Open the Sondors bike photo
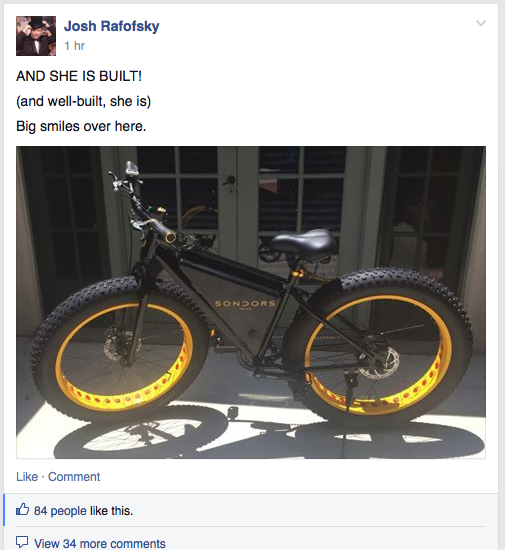 (x=251, y=302)
